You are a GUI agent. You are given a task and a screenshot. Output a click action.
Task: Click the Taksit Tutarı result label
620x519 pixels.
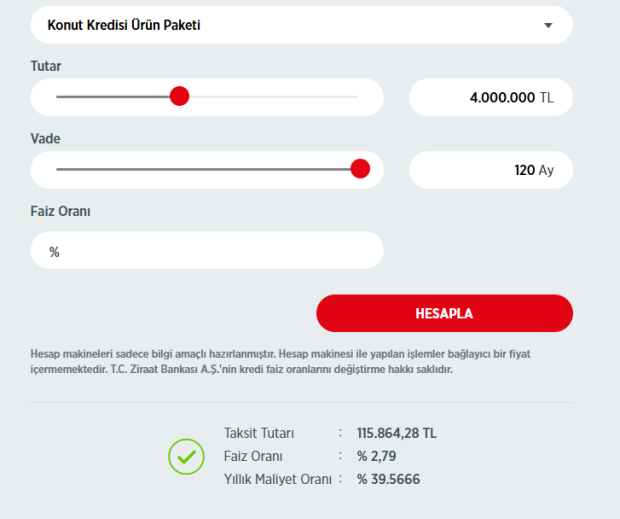(259, 434)
